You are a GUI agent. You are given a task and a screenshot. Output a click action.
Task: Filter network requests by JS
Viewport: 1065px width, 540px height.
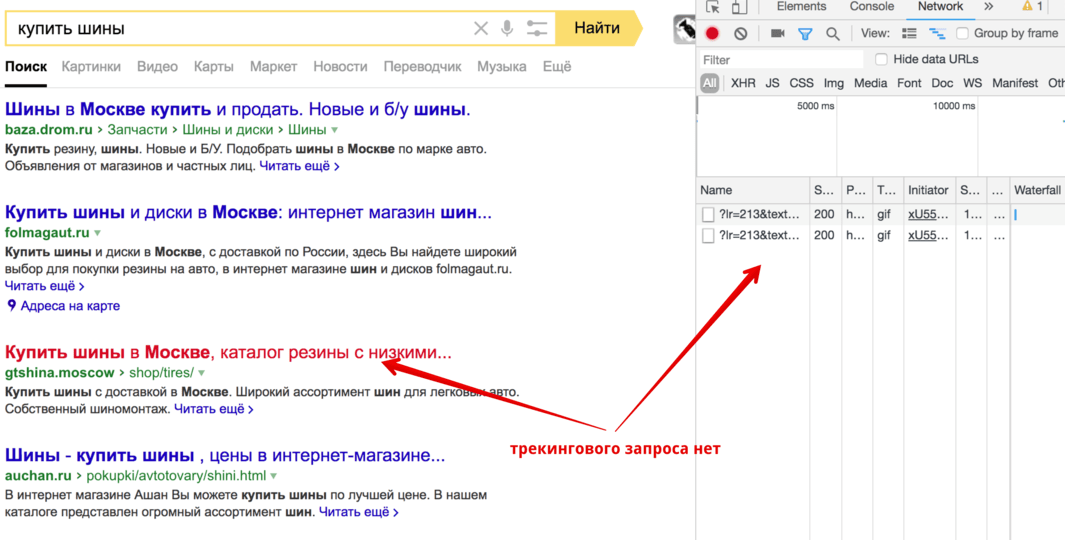coord(772,83)
